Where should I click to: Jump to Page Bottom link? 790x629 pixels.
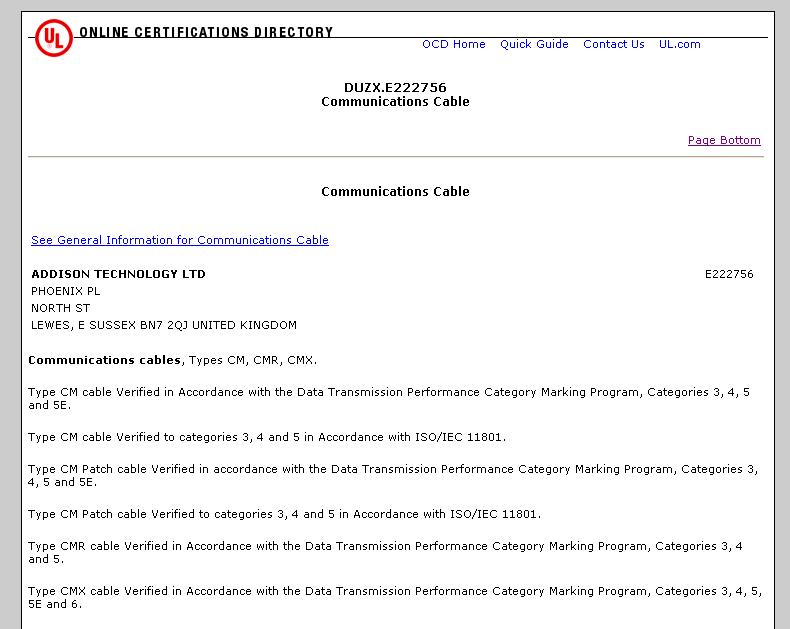click(x=724, y=140)
